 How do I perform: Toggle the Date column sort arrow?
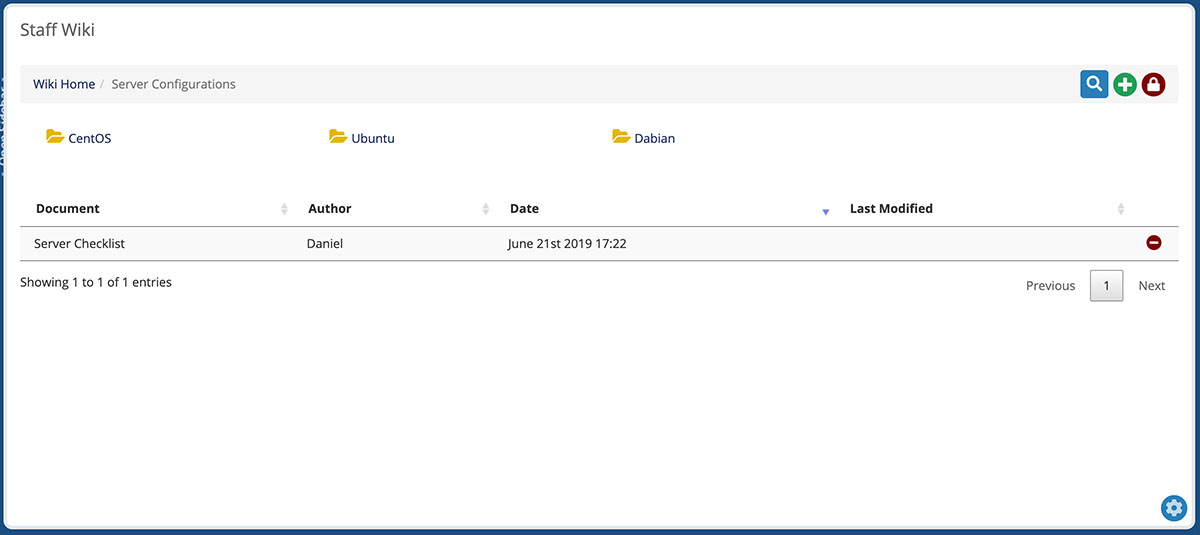pos(825,211)
